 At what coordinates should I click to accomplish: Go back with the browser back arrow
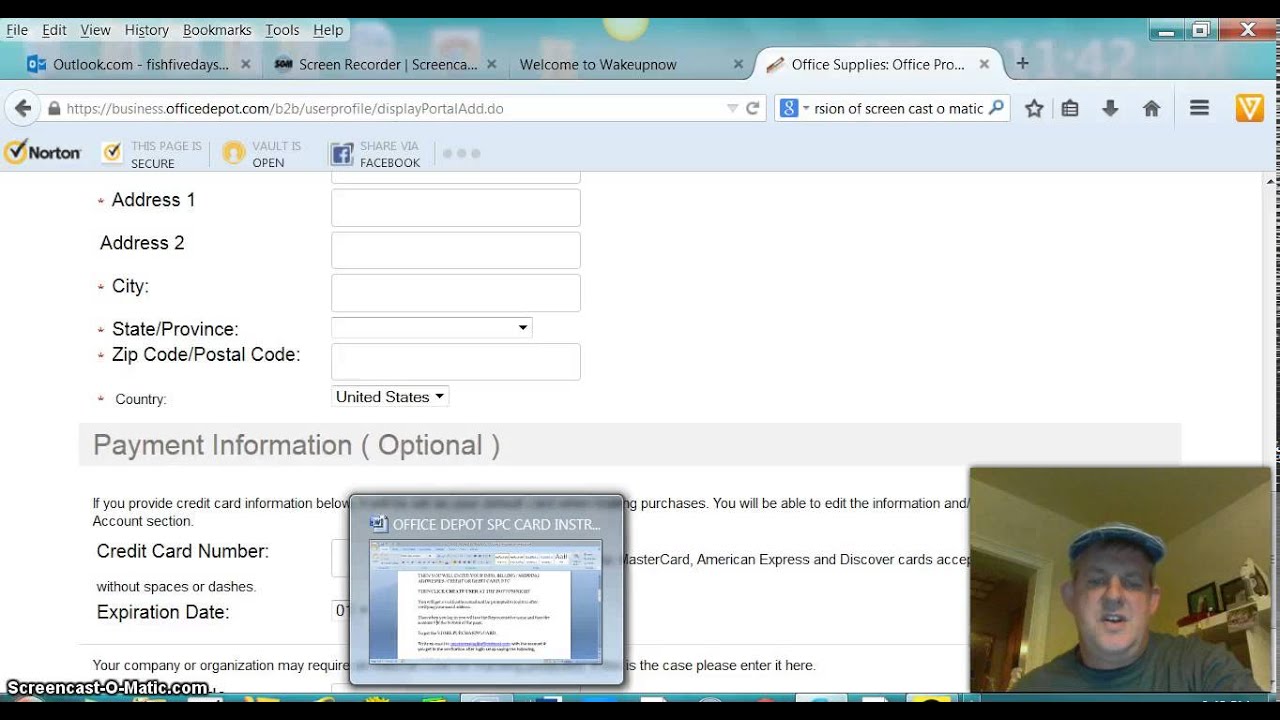(x=23, y=108)
